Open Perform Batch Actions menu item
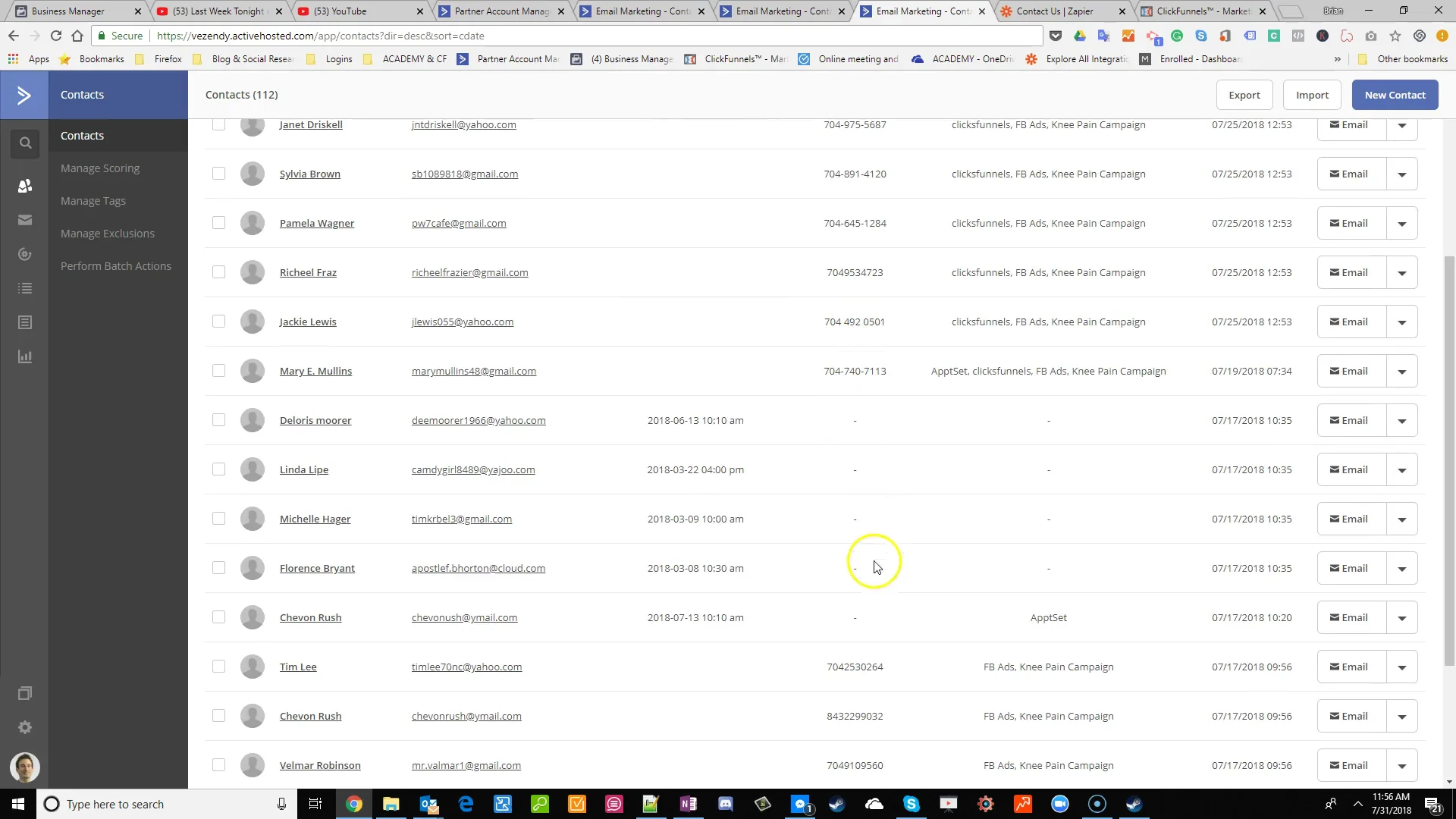The image size is (1456, 819). [116, 266]
